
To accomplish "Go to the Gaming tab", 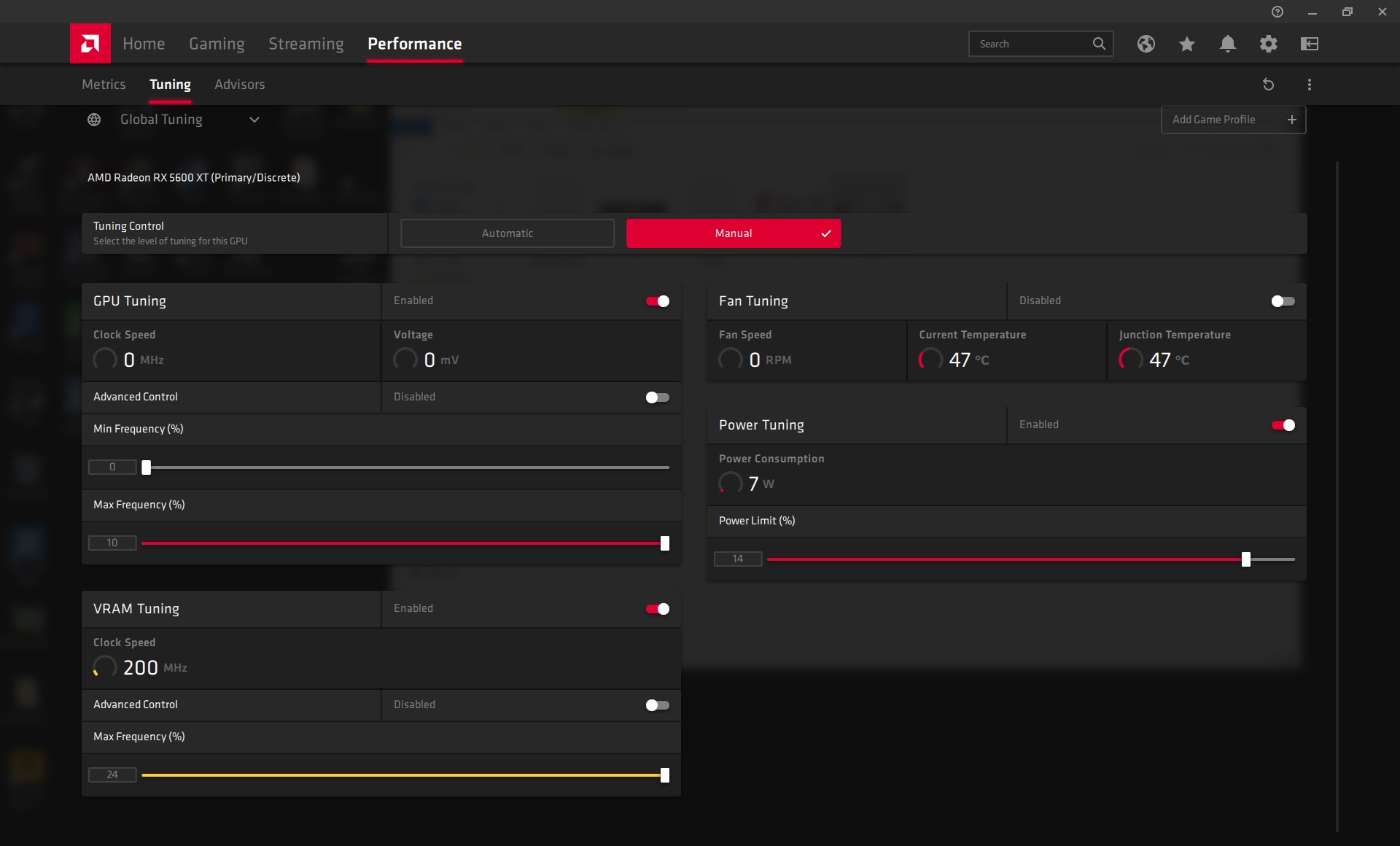I will point(217,44).
